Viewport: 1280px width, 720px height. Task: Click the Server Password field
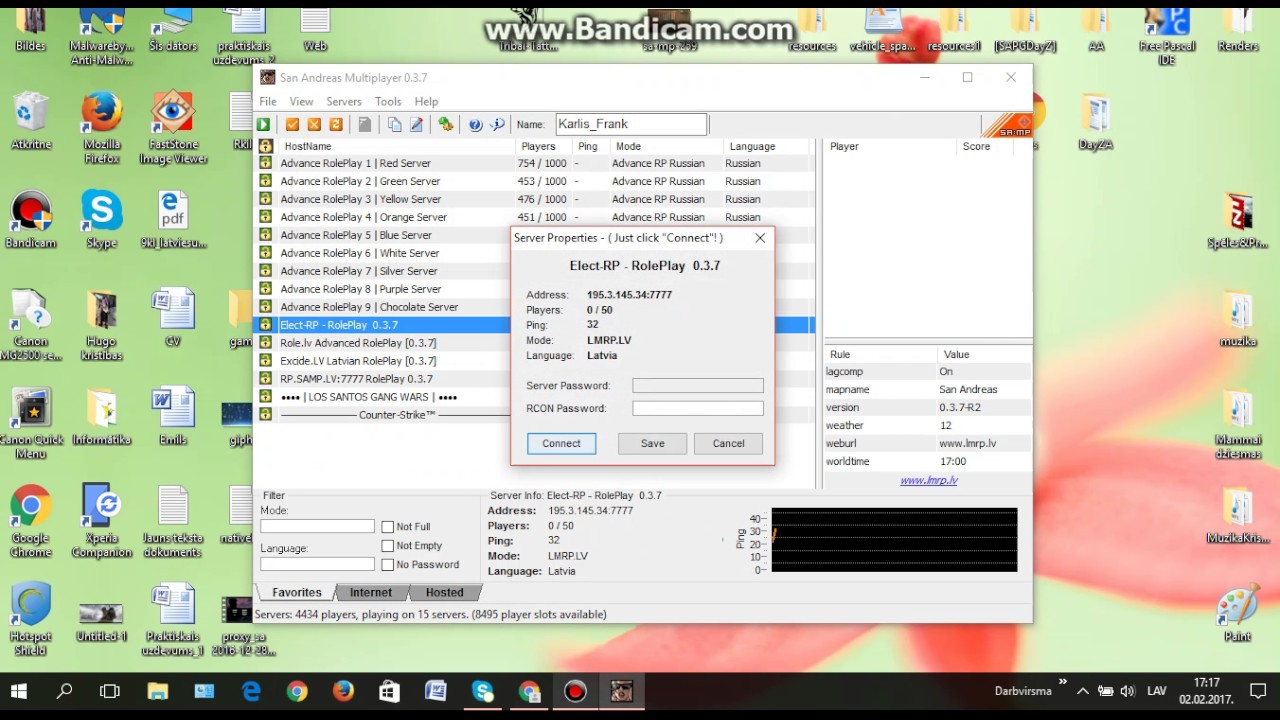pyautogui.click(x=698, y=385)
